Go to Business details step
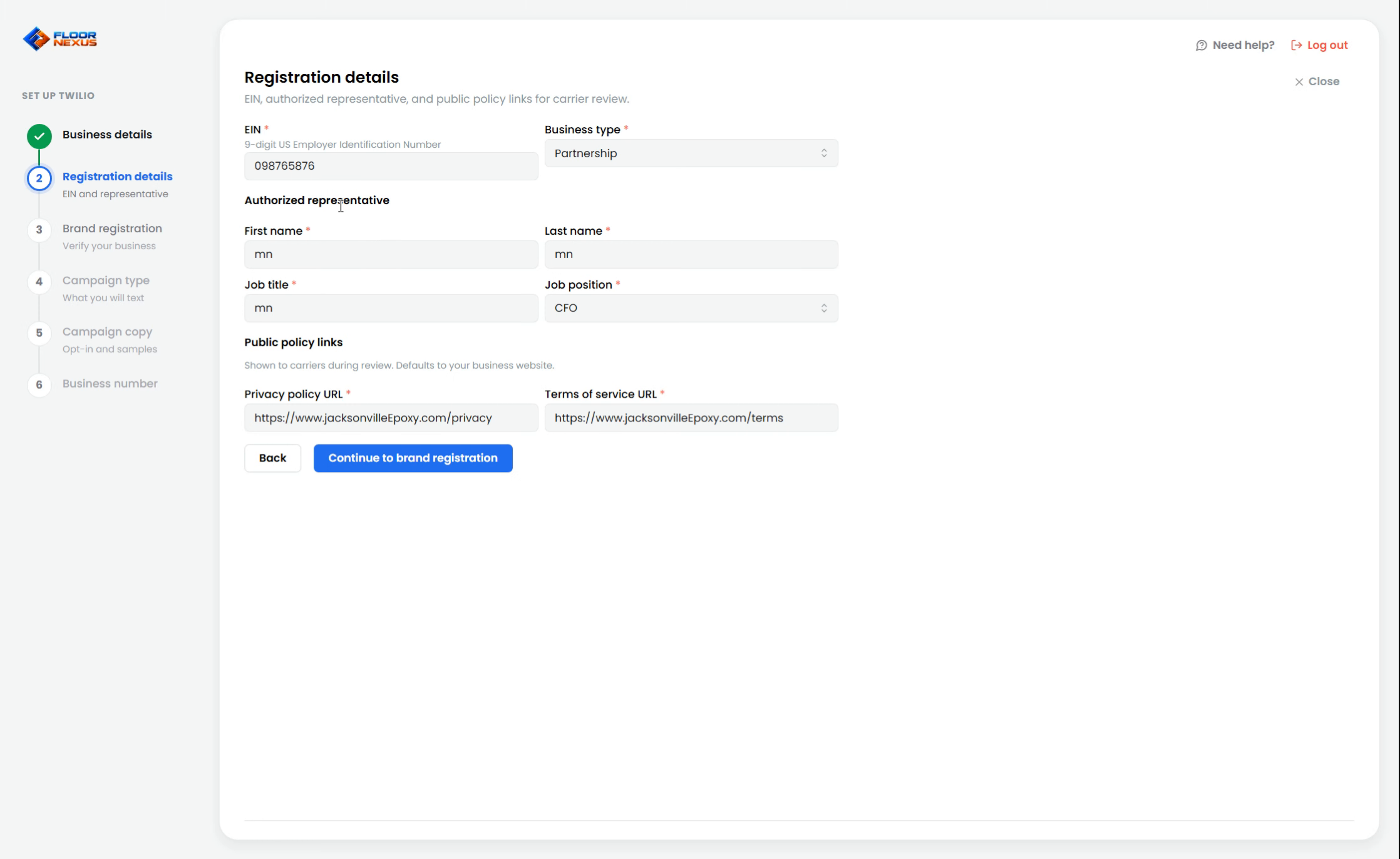The image size is (1400, 859). tap(107, 135)
